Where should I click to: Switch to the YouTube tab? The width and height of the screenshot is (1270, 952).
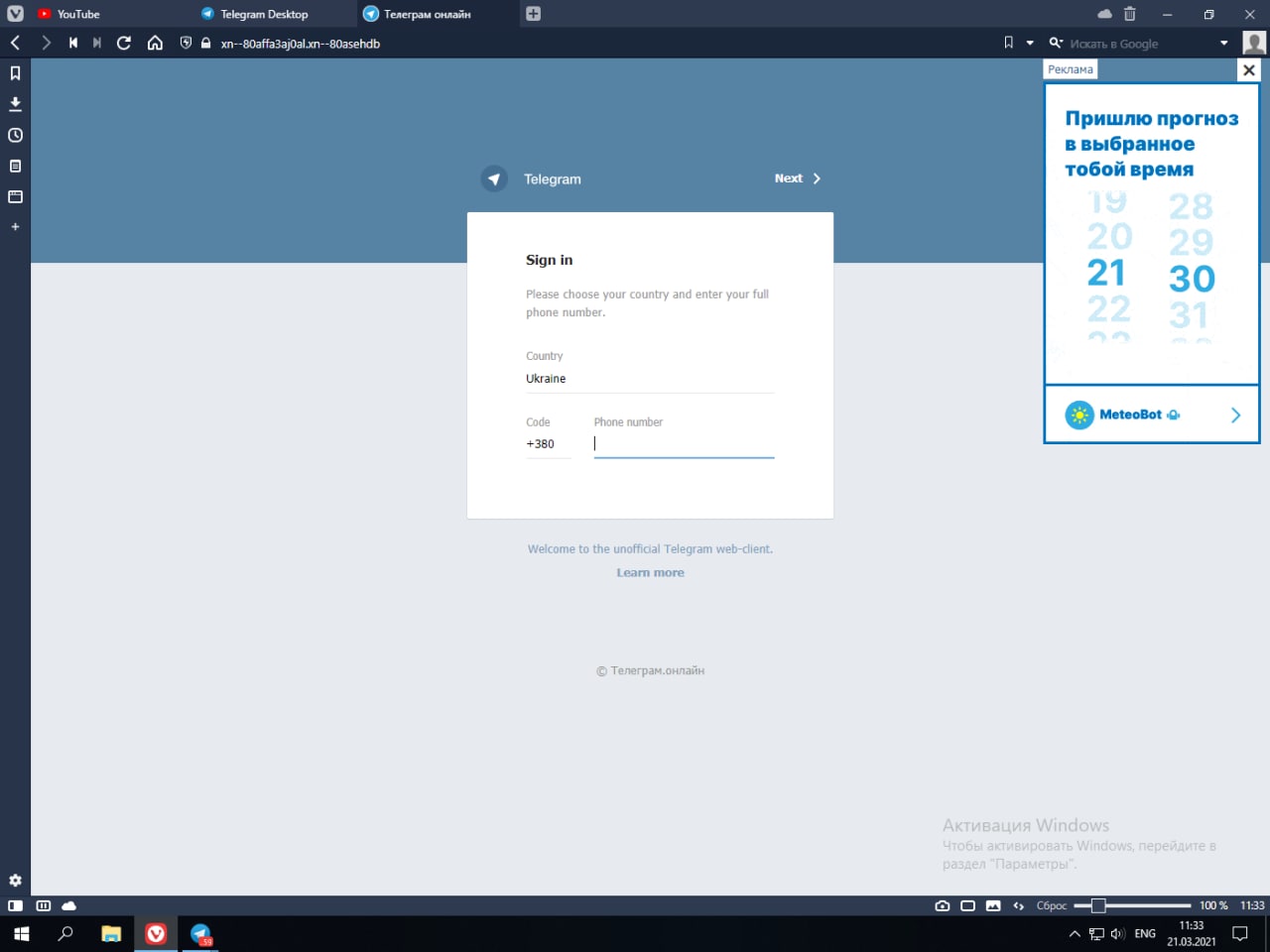pyautogui.click(x=78, y=14)
